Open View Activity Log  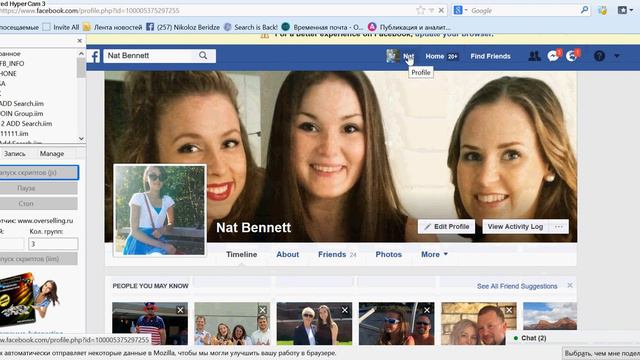515,227
